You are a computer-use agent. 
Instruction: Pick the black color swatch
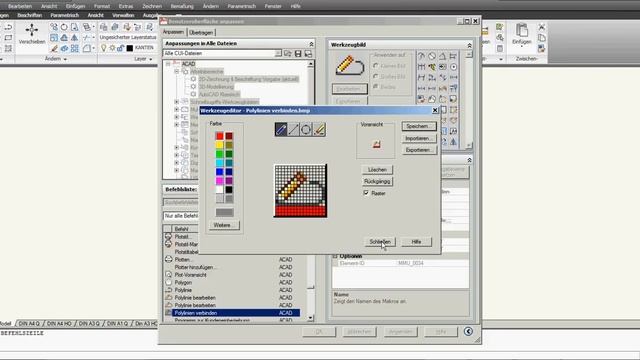[229, 190]
